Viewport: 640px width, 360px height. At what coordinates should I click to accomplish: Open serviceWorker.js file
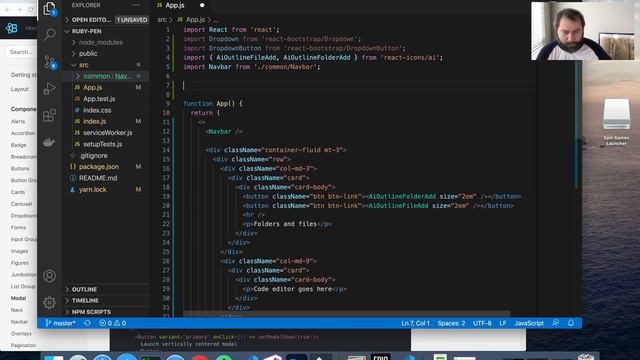click(x=107, y=133)
